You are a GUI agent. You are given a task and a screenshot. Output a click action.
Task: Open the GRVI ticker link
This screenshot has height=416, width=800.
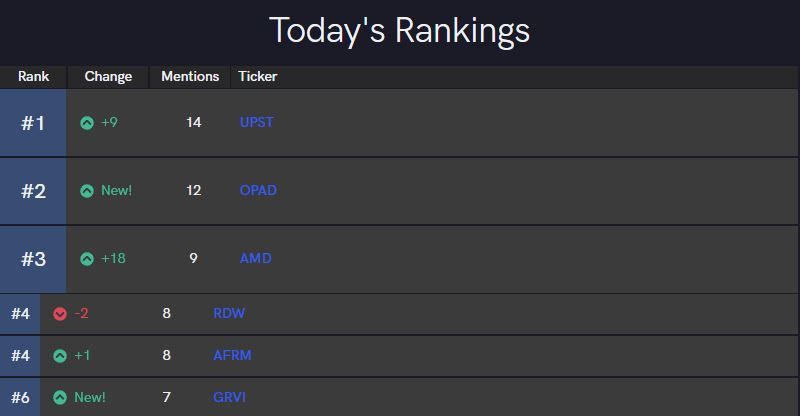click(x=229, y=397)
